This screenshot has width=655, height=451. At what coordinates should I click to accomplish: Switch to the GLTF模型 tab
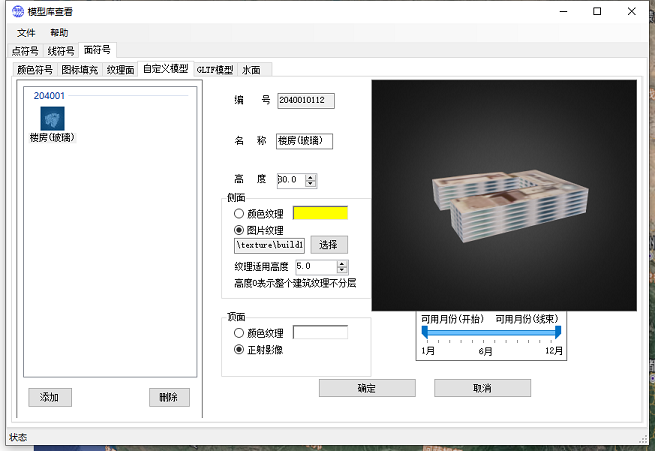(x=214, y=70)
